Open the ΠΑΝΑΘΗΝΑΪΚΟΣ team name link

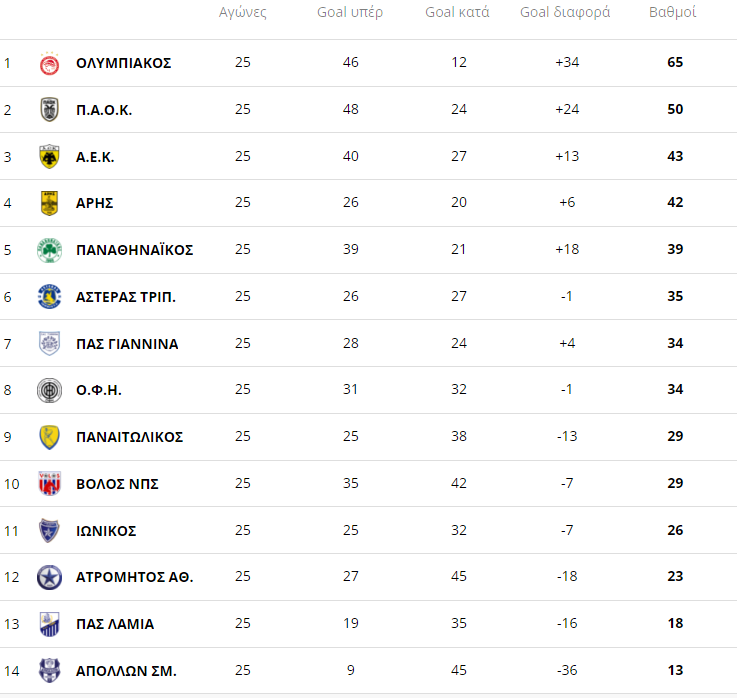point(134,250)
